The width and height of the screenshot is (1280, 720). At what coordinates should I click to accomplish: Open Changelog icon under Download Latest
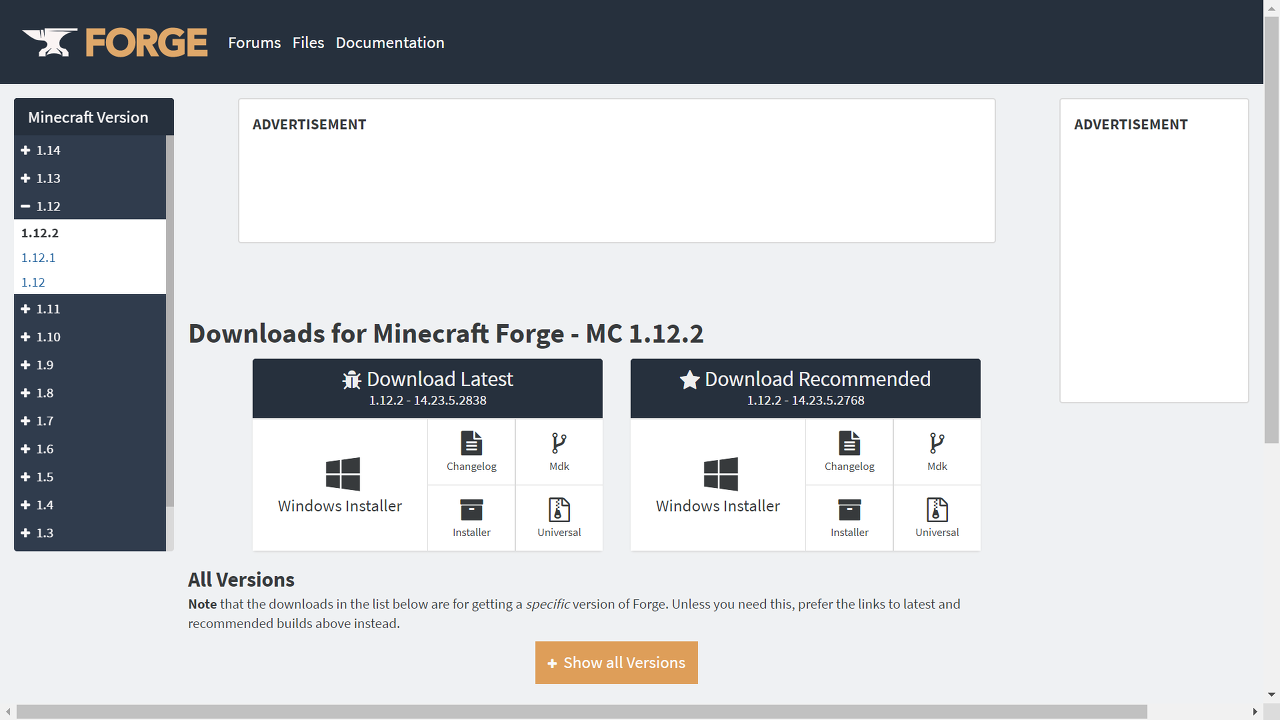[x=471, y=443]
